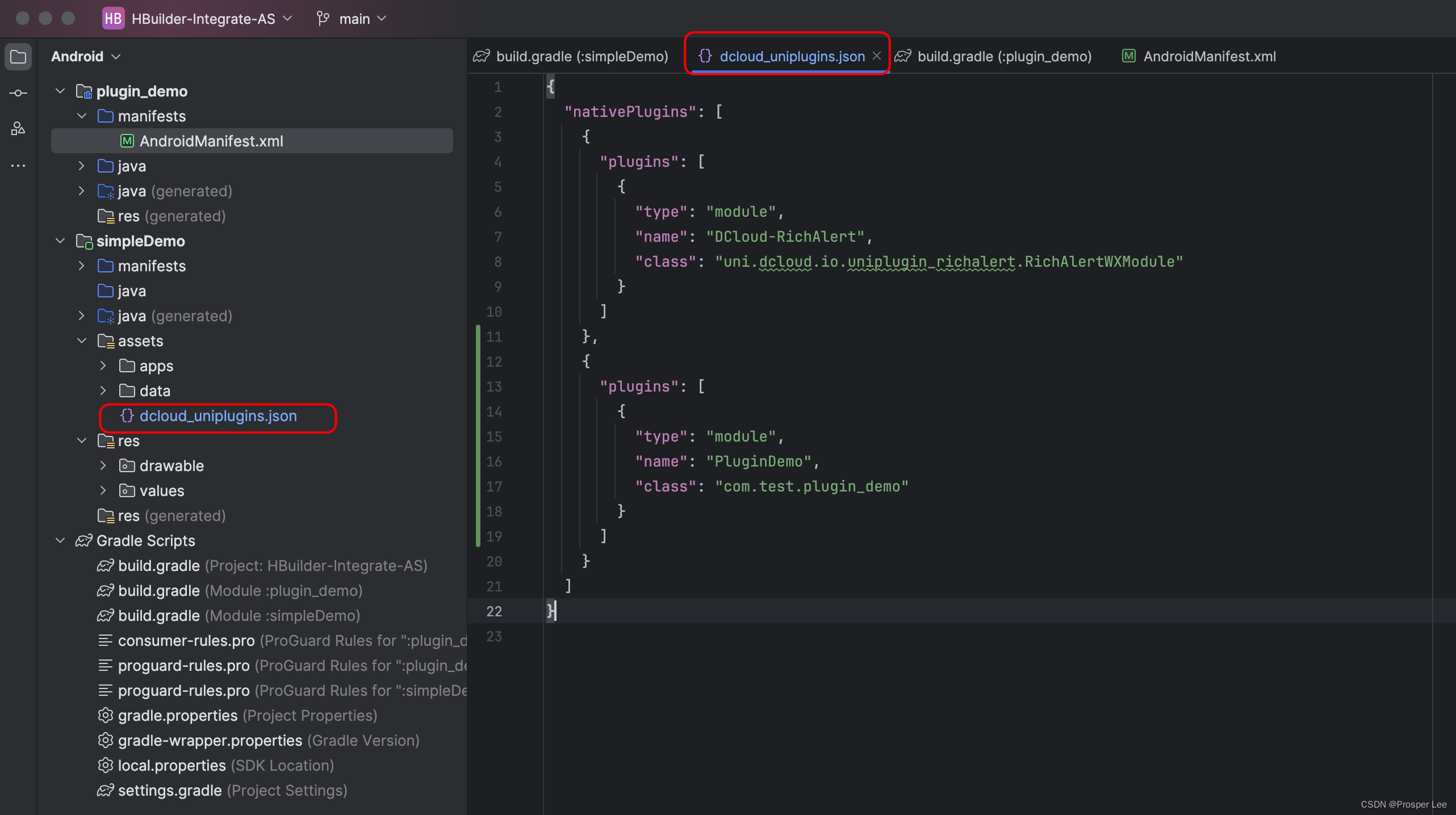Collapse manifests folder under plugin_demo

pyautogui.click(x=82, y=116)
